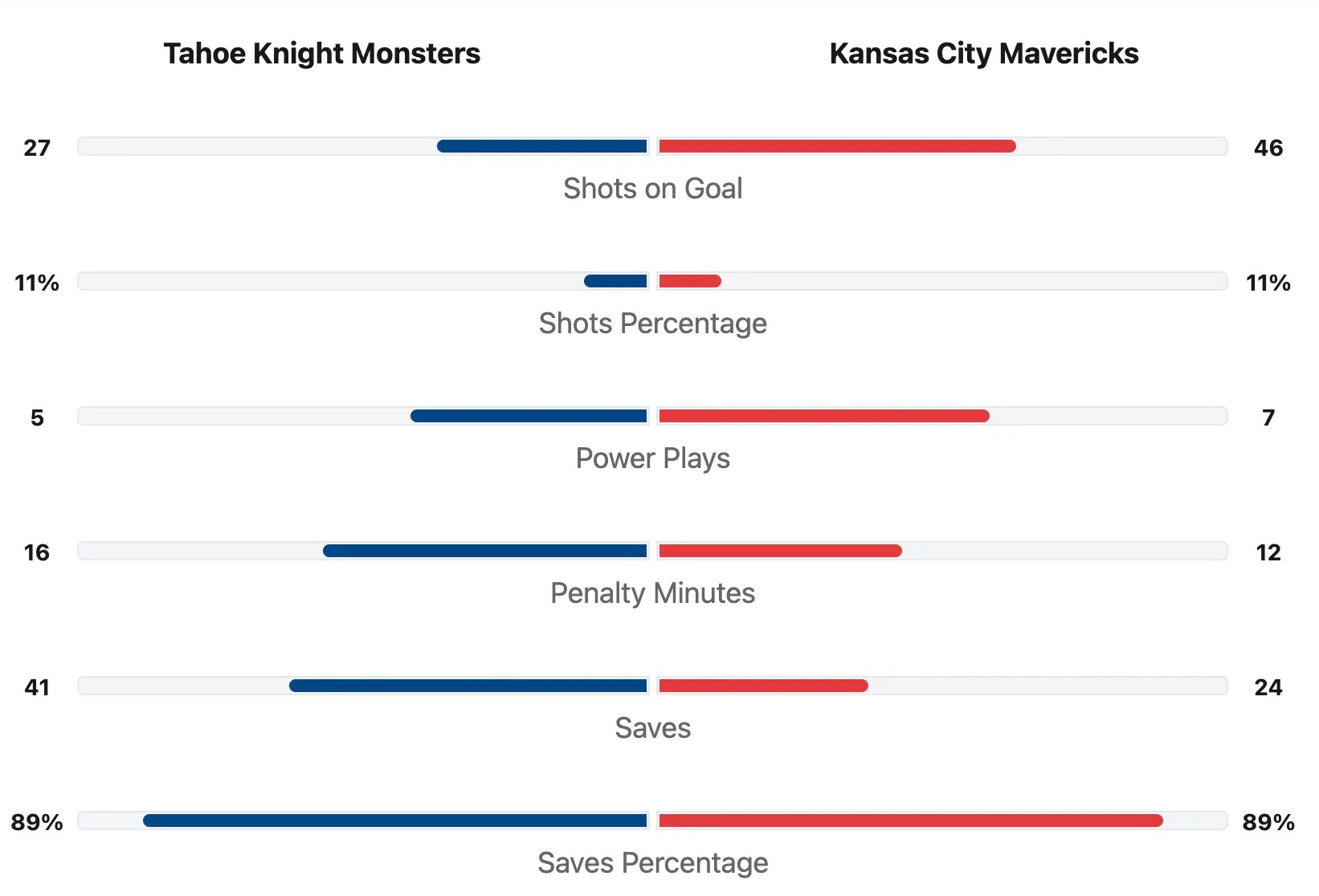Select the Shots Percentage label
1319x896 pixels.
[652, 324]
